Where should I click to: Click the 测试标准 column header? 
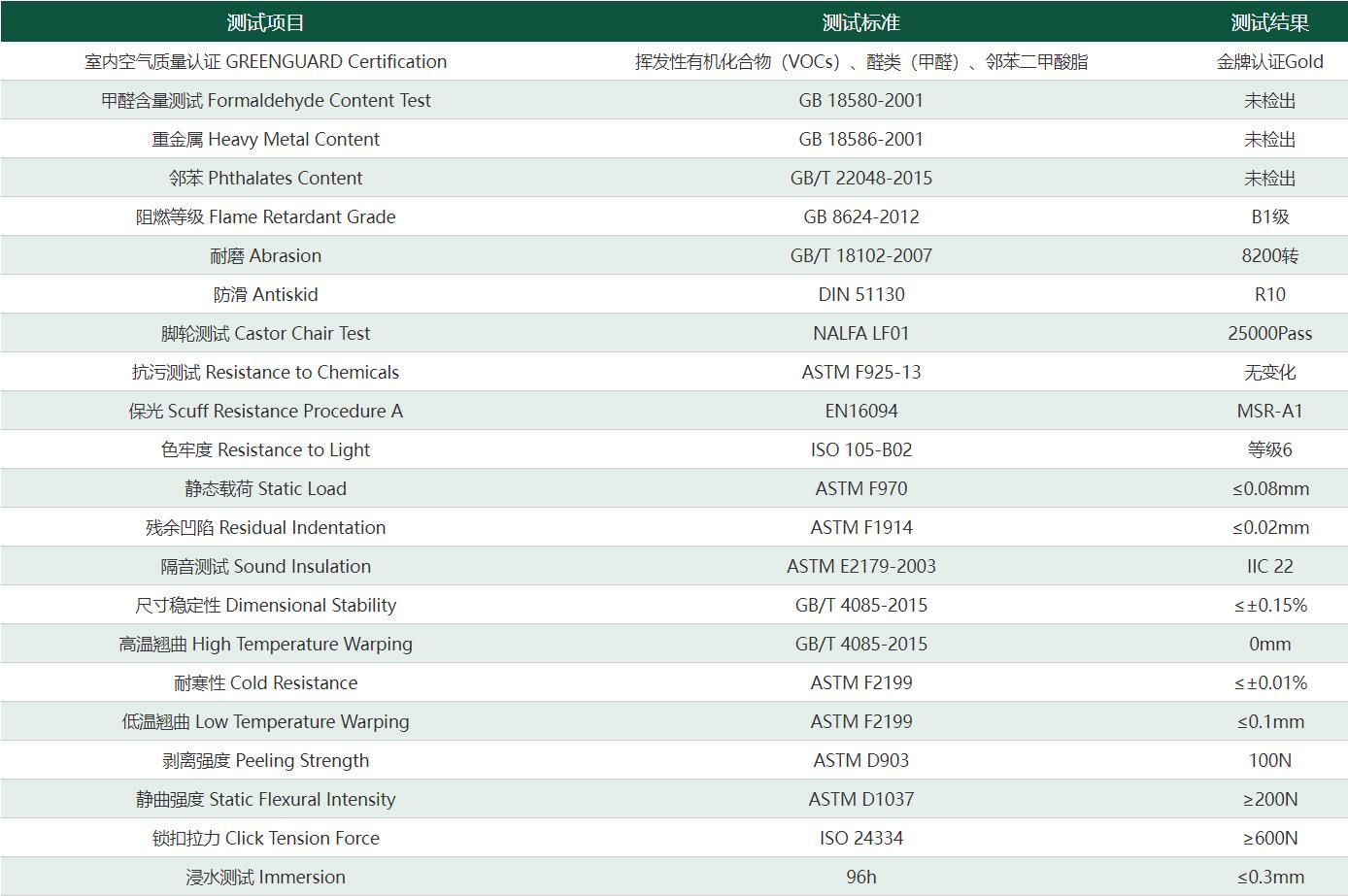(861, 22)
